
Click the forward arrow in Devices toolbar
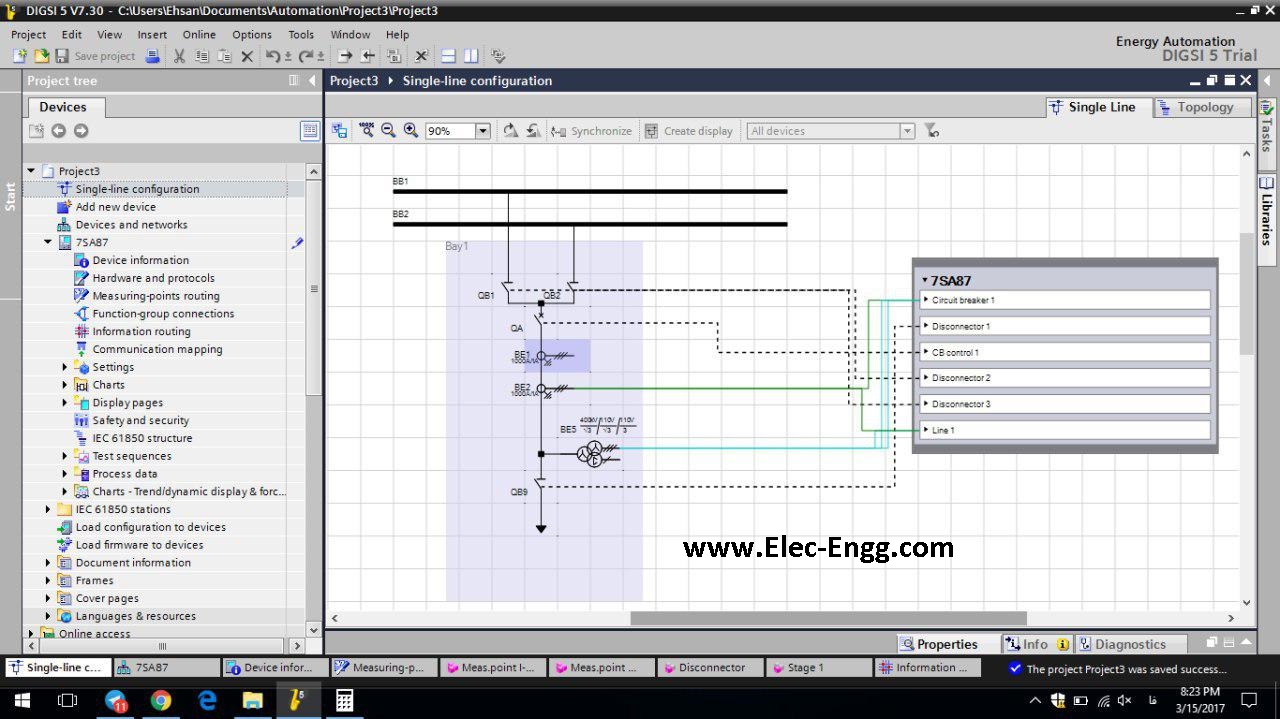81,131
